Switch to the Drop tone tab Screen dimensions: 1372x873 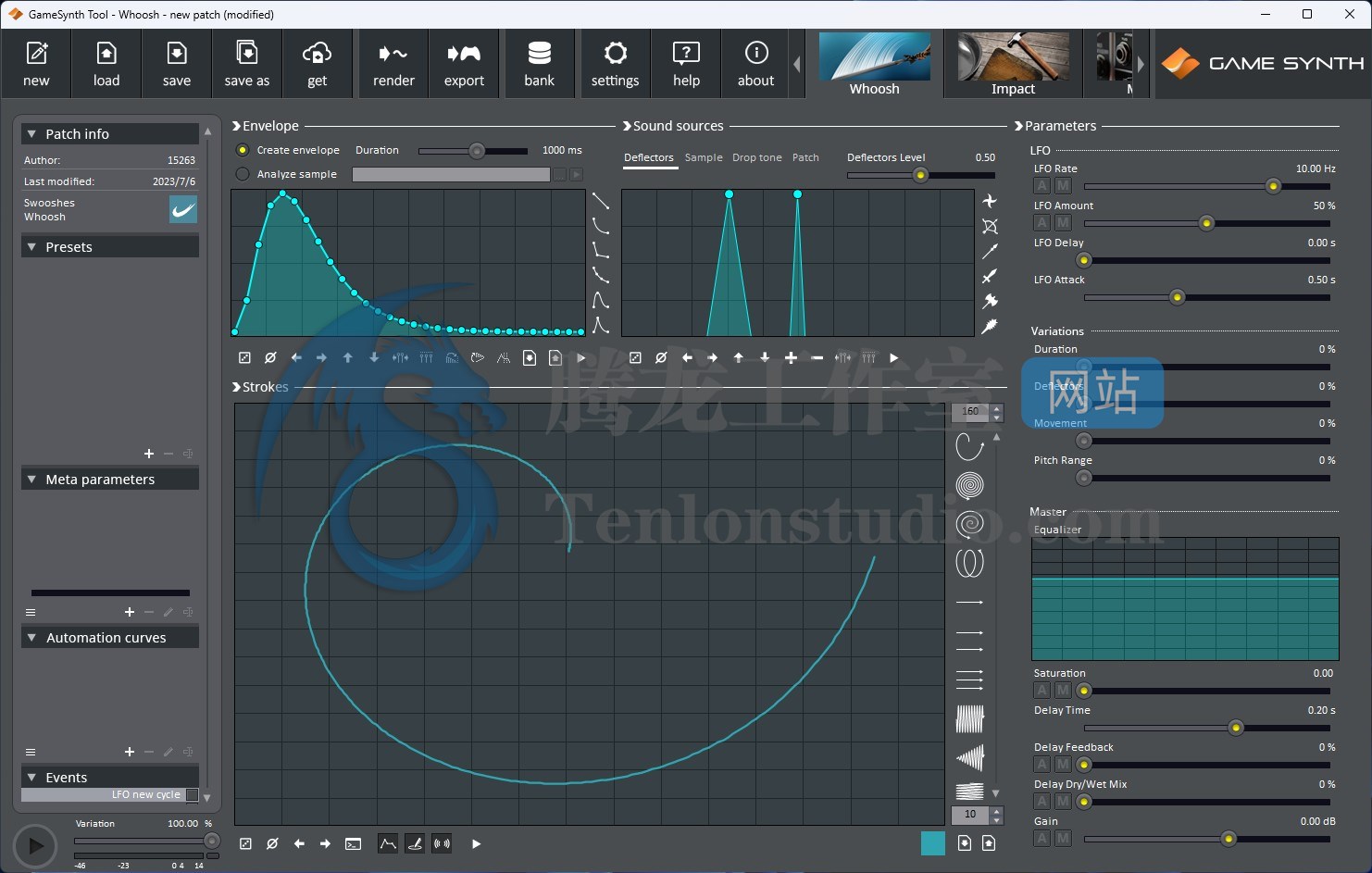(757, 157)
